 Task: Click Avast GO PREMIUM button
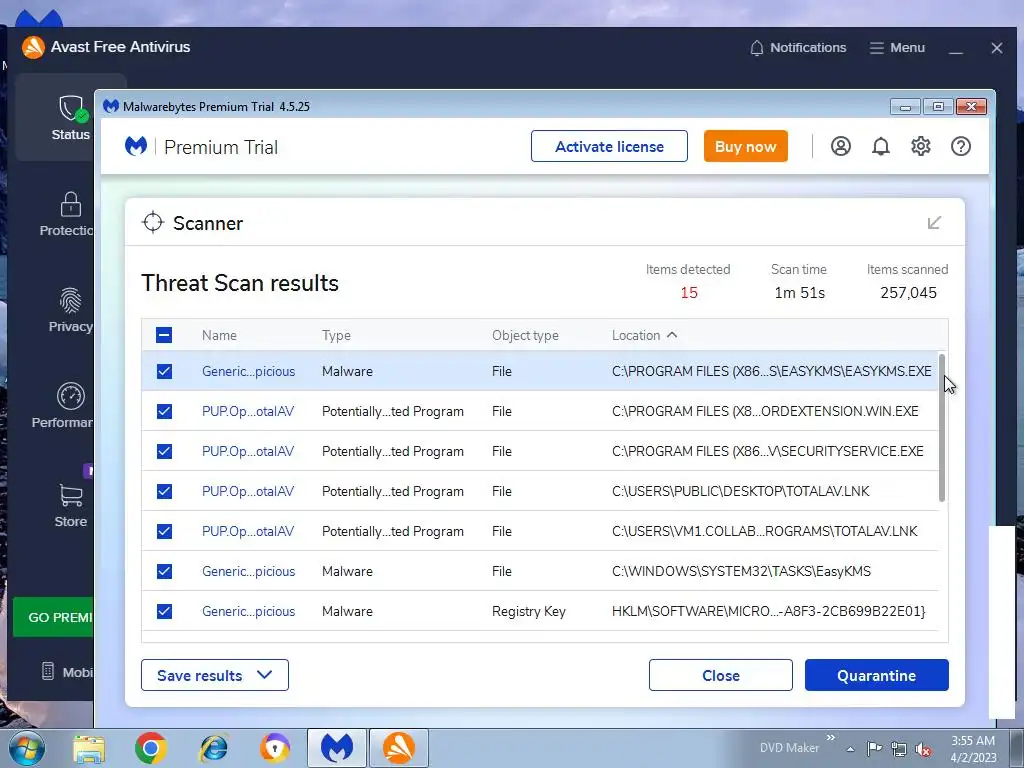click(54, 617)
